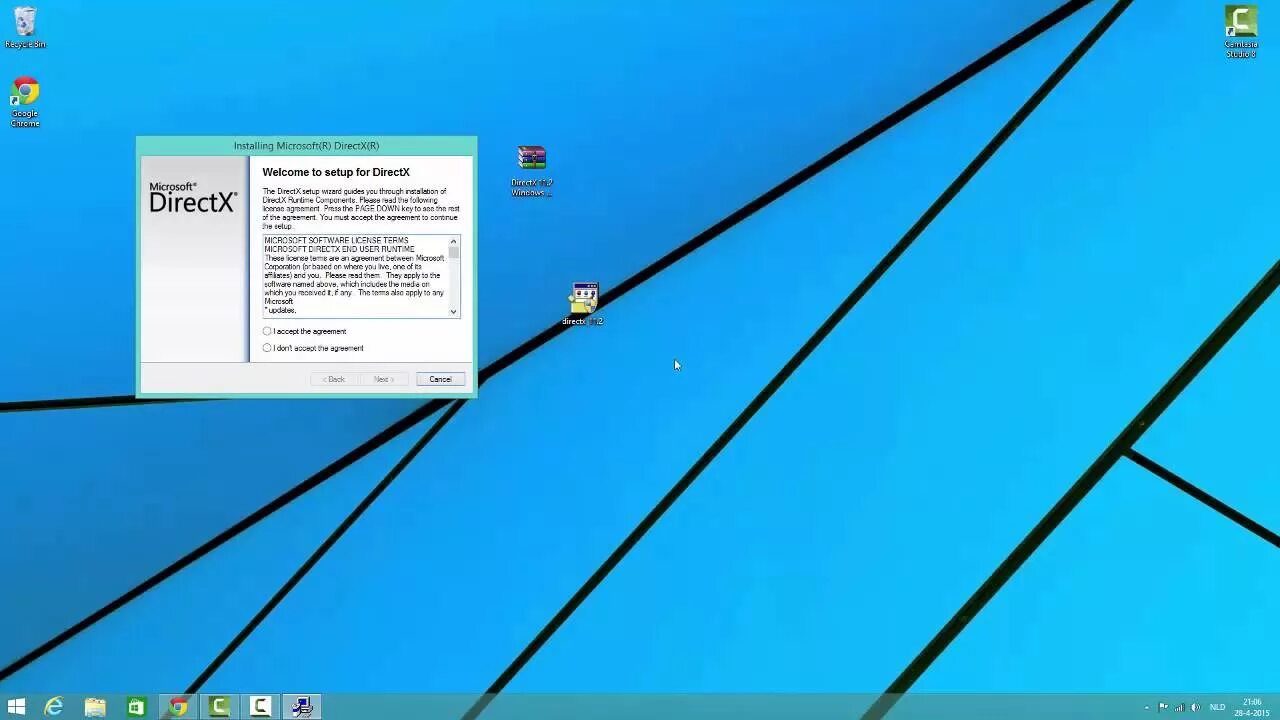Image resolution: width=1280 pixels, height=720 pixels.
Task: Click the license text scroll up arrow
Action: (453, 240)
